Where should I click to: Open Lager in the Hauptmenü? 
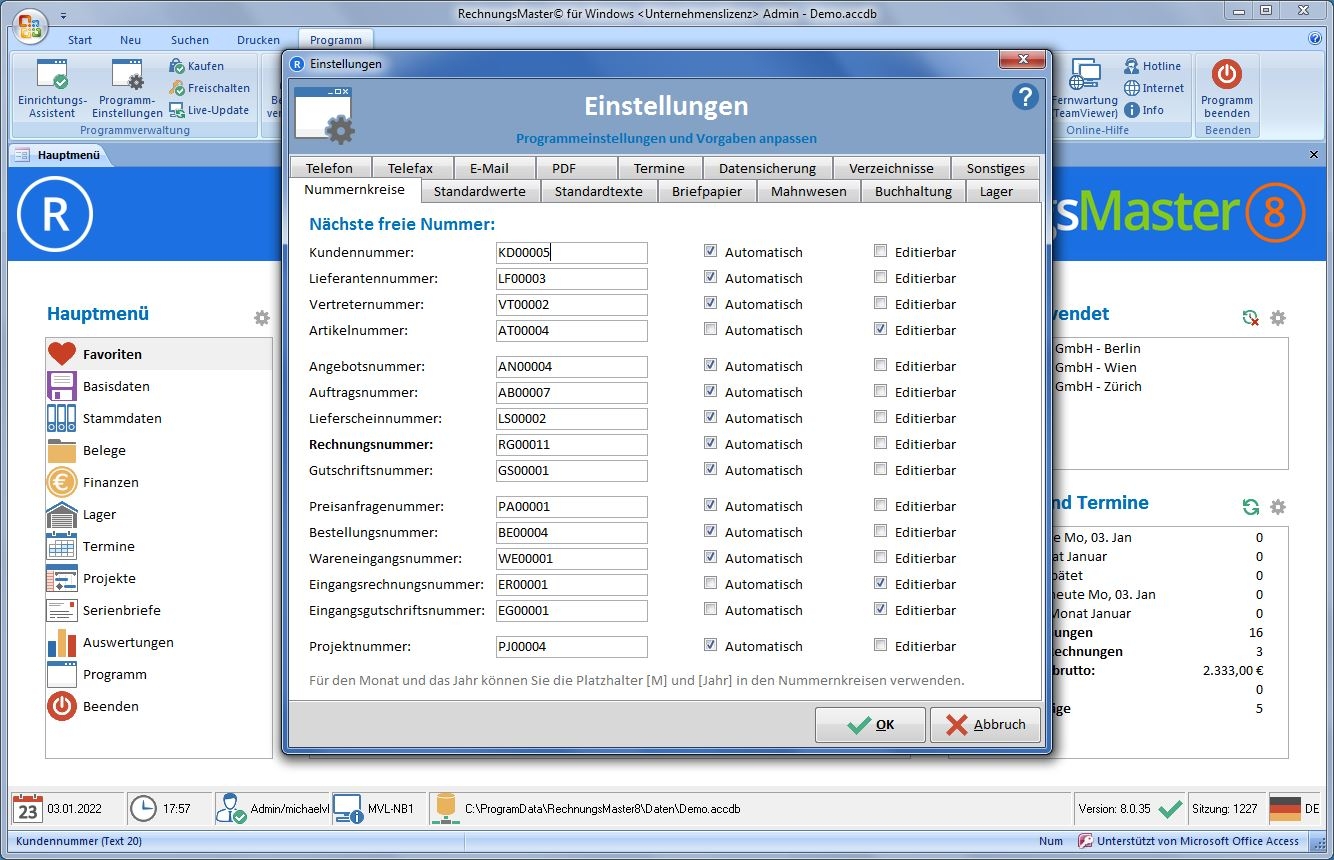[159, 514]
